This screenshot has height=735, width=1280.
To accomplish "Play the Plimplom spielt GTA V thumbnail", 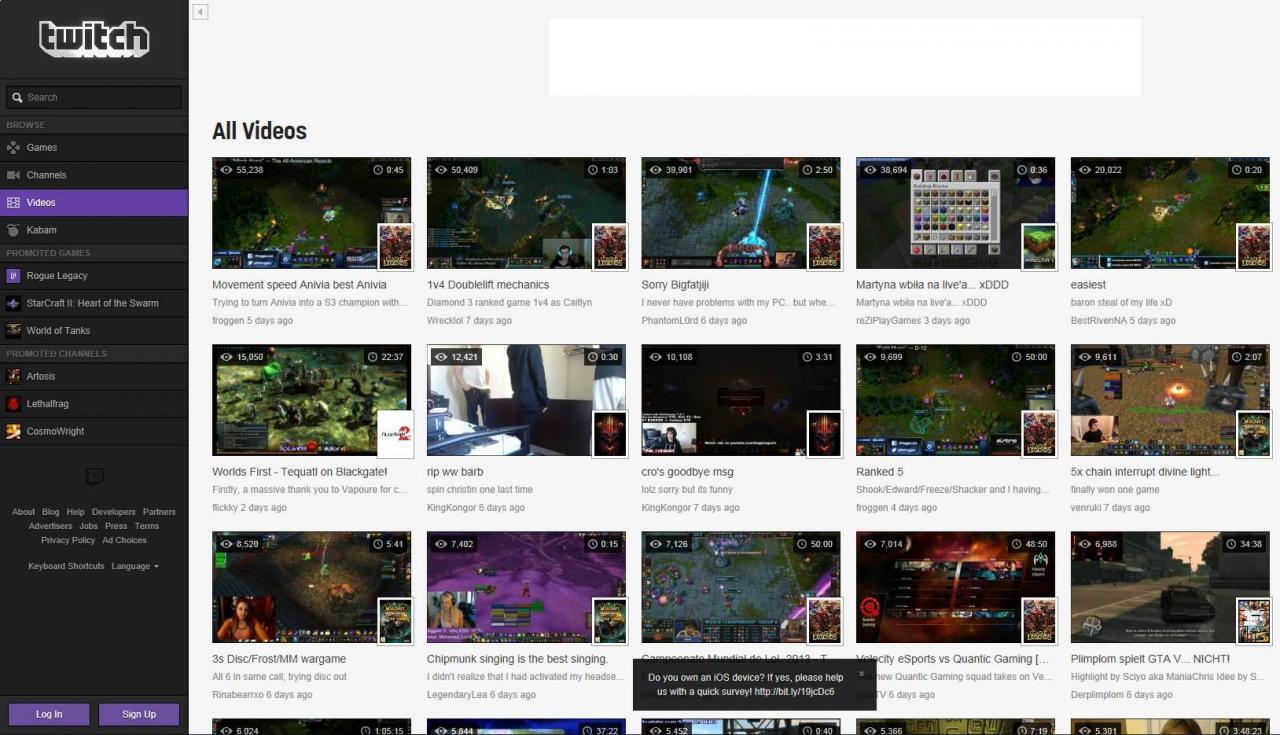I will click(x=1170, y=587).
